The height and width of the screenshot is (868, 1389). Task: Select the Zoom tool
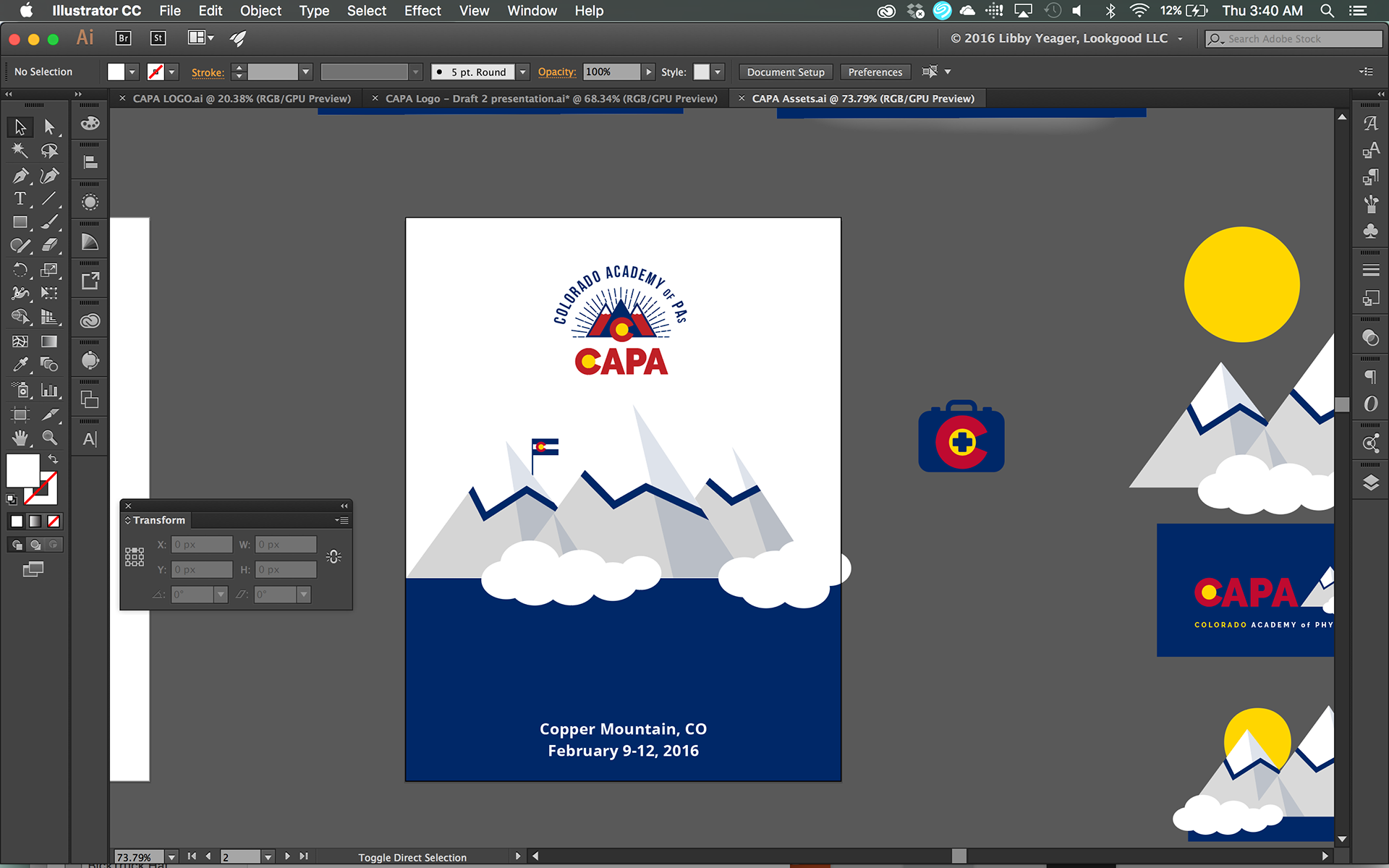click(49, 438)
